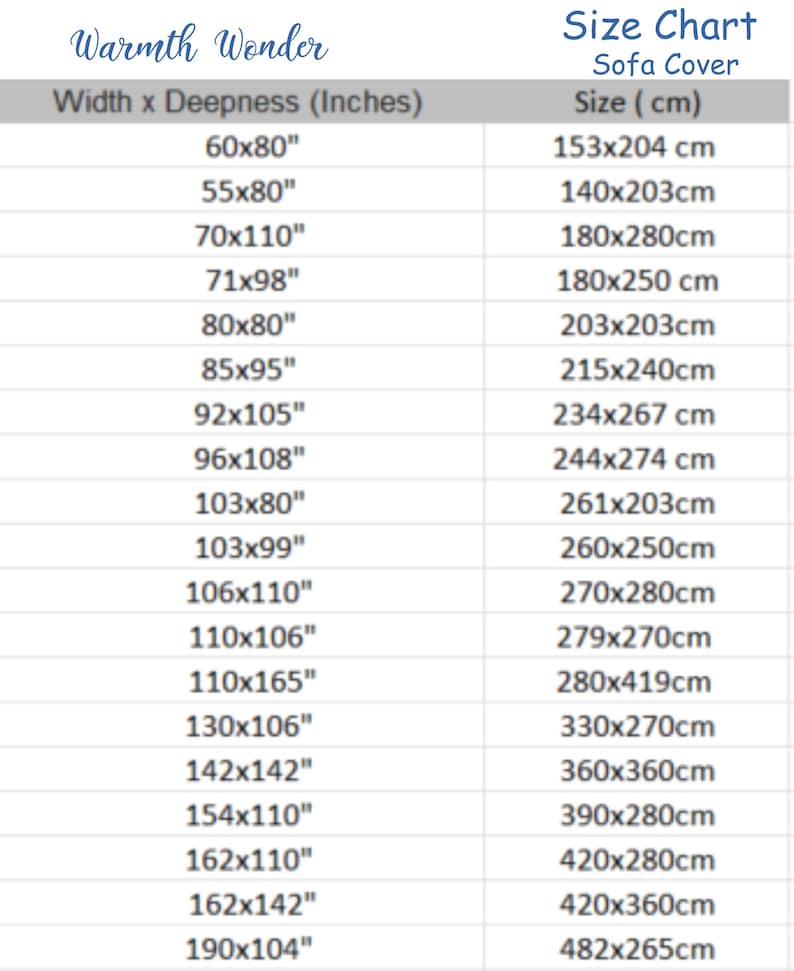The image size is (794, 971).
Task: Click the Sofa Cover subtitle
Action: tap(665, 64)
